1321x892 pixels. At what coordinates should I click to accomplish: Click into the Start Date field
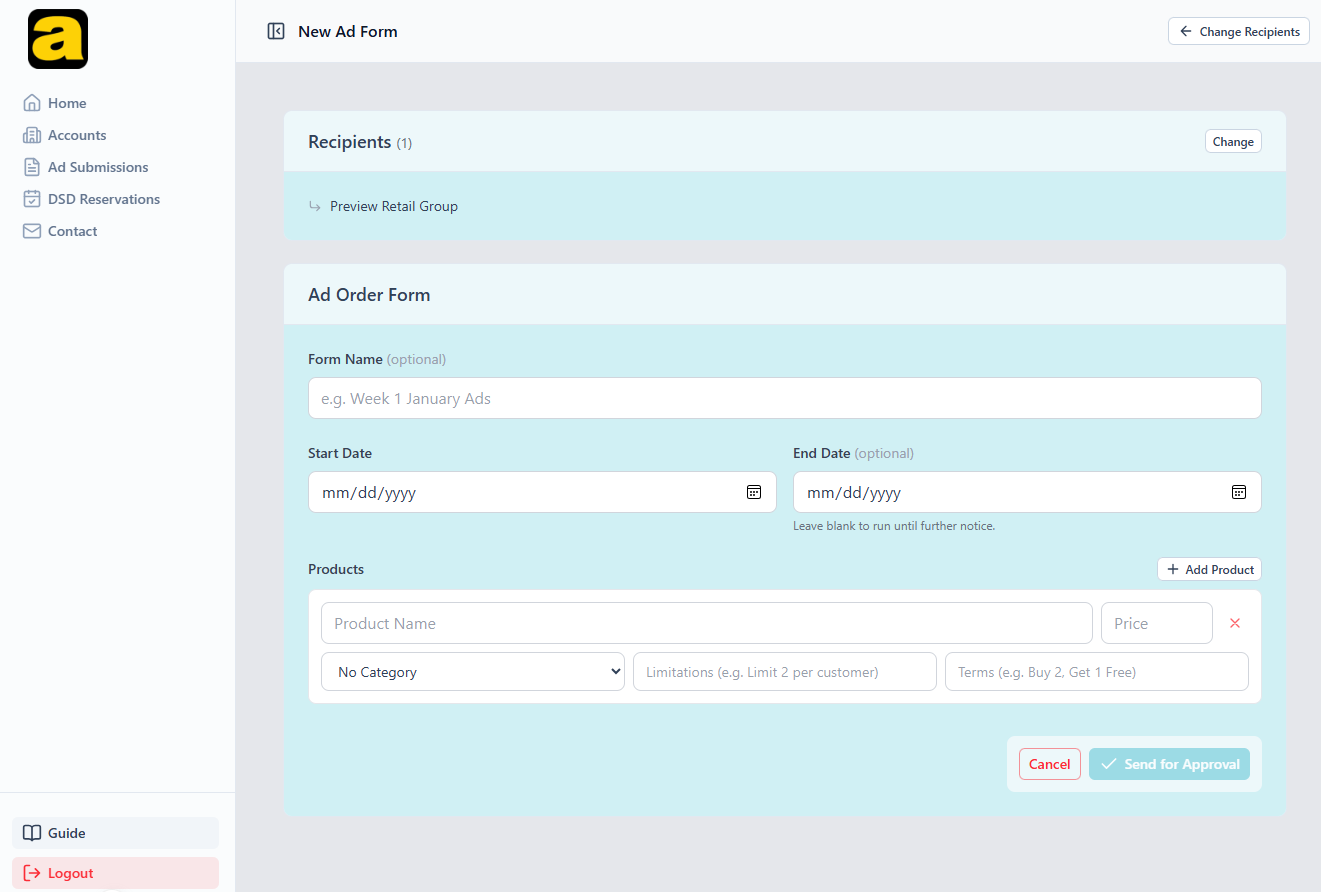coord(542,492)
